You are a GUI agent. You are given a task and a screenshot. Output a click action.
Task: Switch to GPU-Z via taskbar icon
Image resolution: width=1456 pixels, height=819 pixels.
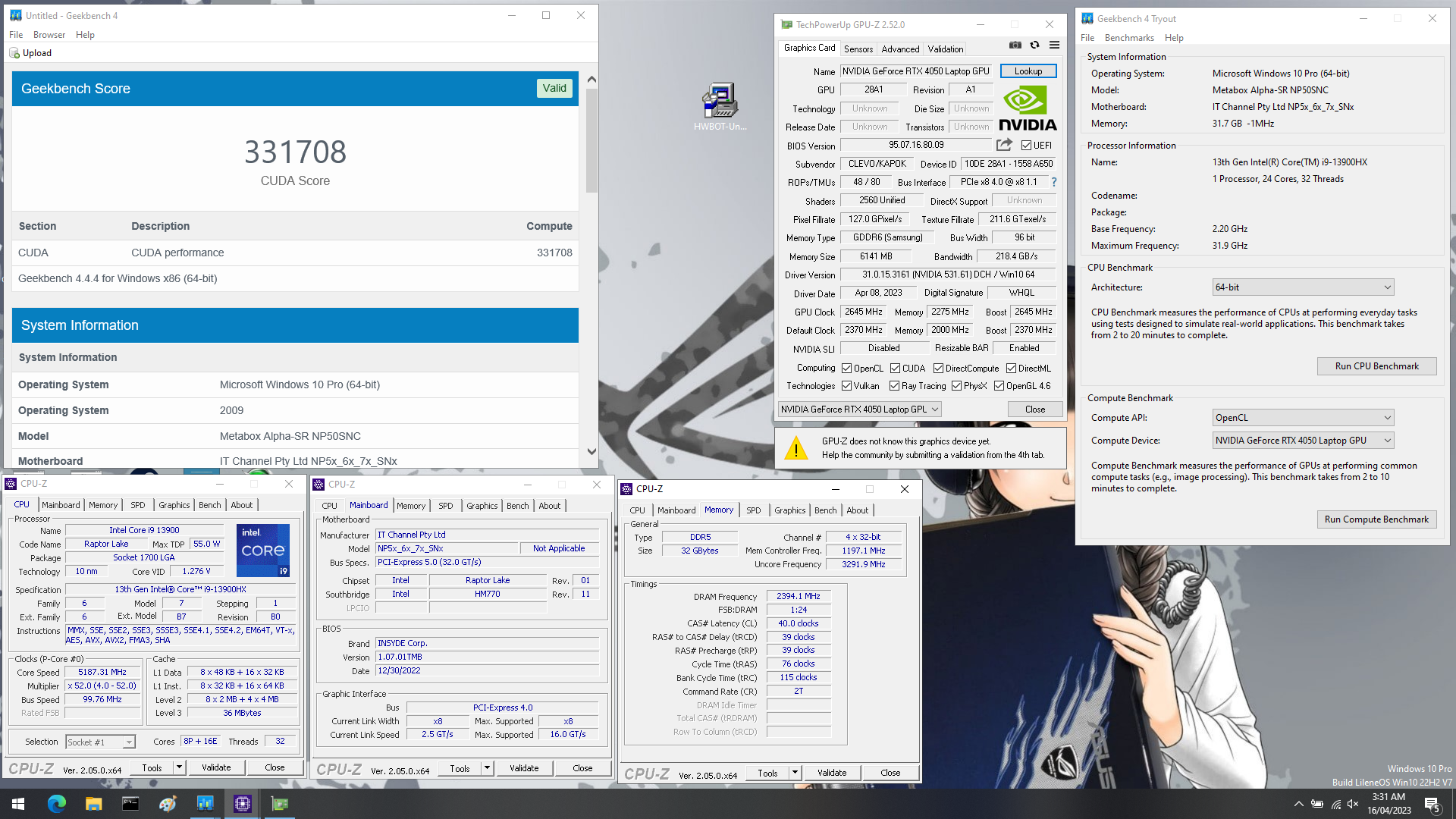(280, 804)
